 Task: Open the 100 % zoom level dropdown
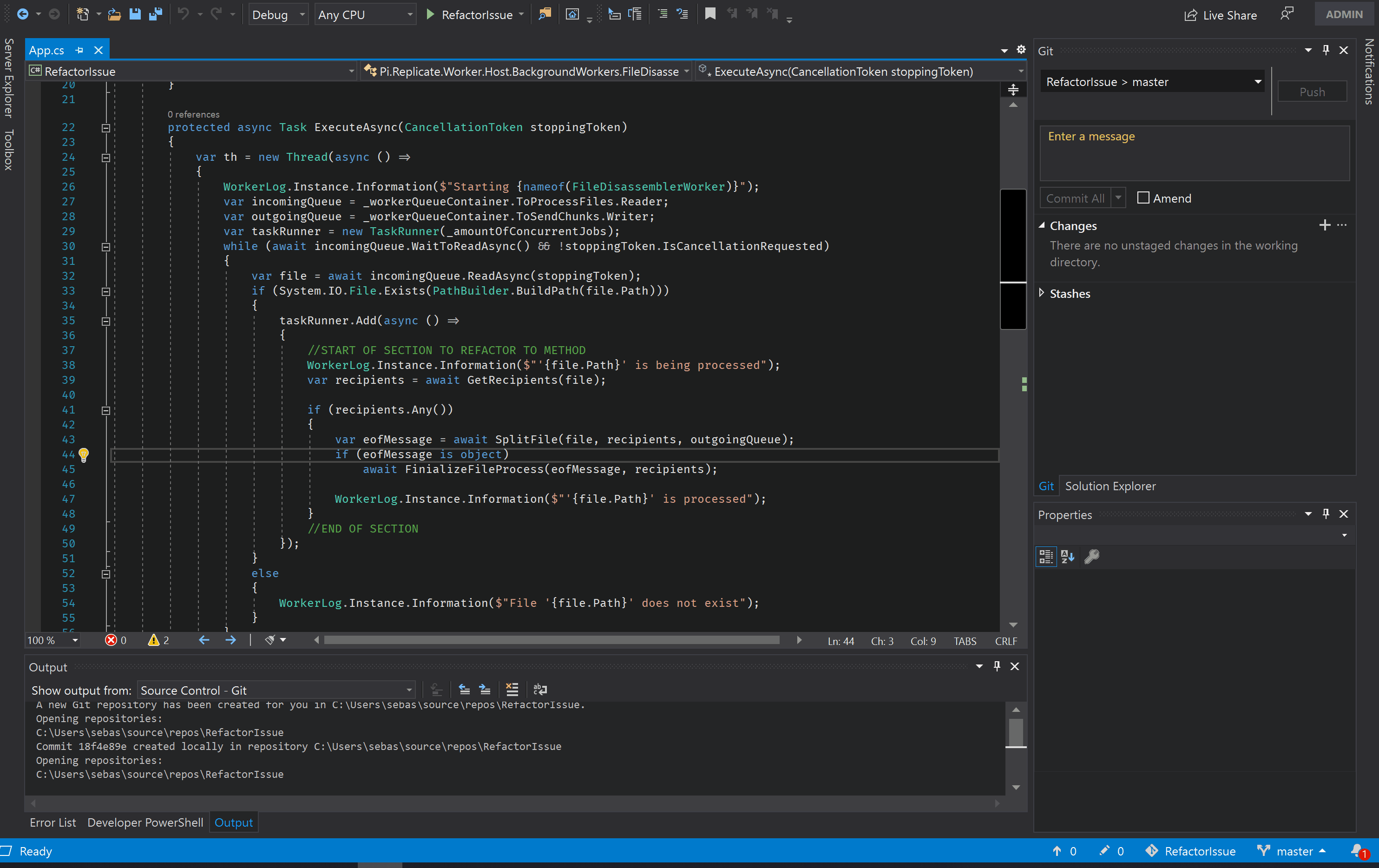click(x=53, y=640)
